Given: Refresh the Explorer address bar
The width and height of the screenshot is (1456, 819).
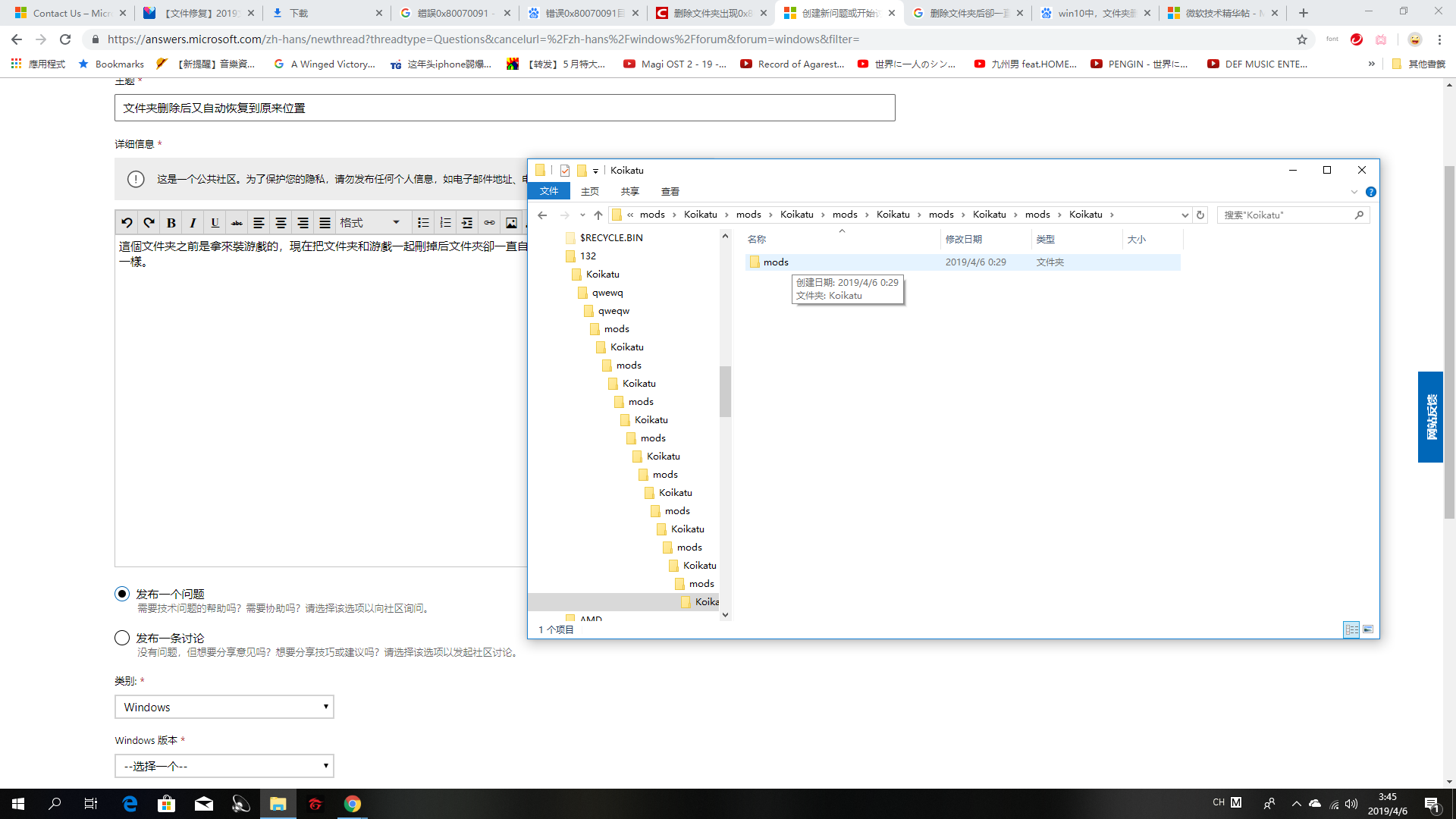Looking at the screenshot, I should pos(1200,215).
